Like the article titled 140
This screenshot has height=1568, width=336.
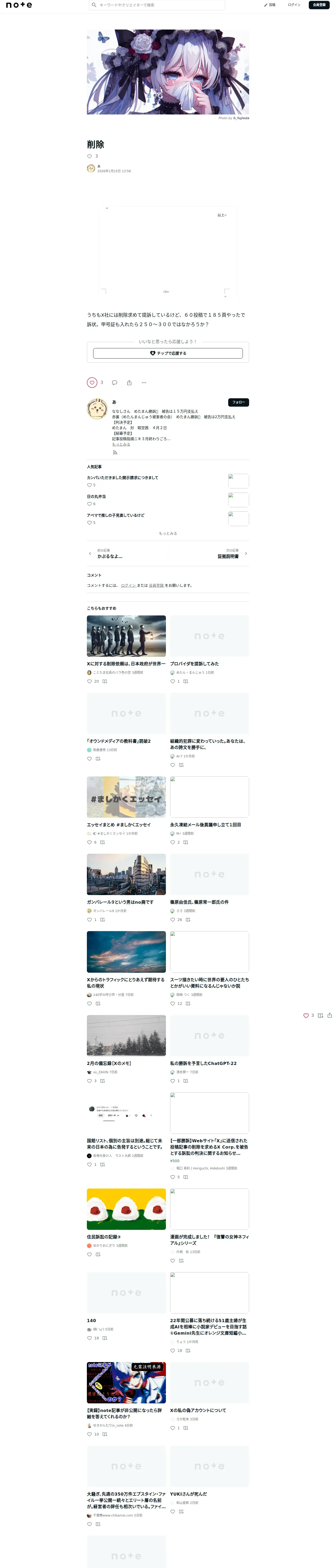click(x=90, y=1339)
